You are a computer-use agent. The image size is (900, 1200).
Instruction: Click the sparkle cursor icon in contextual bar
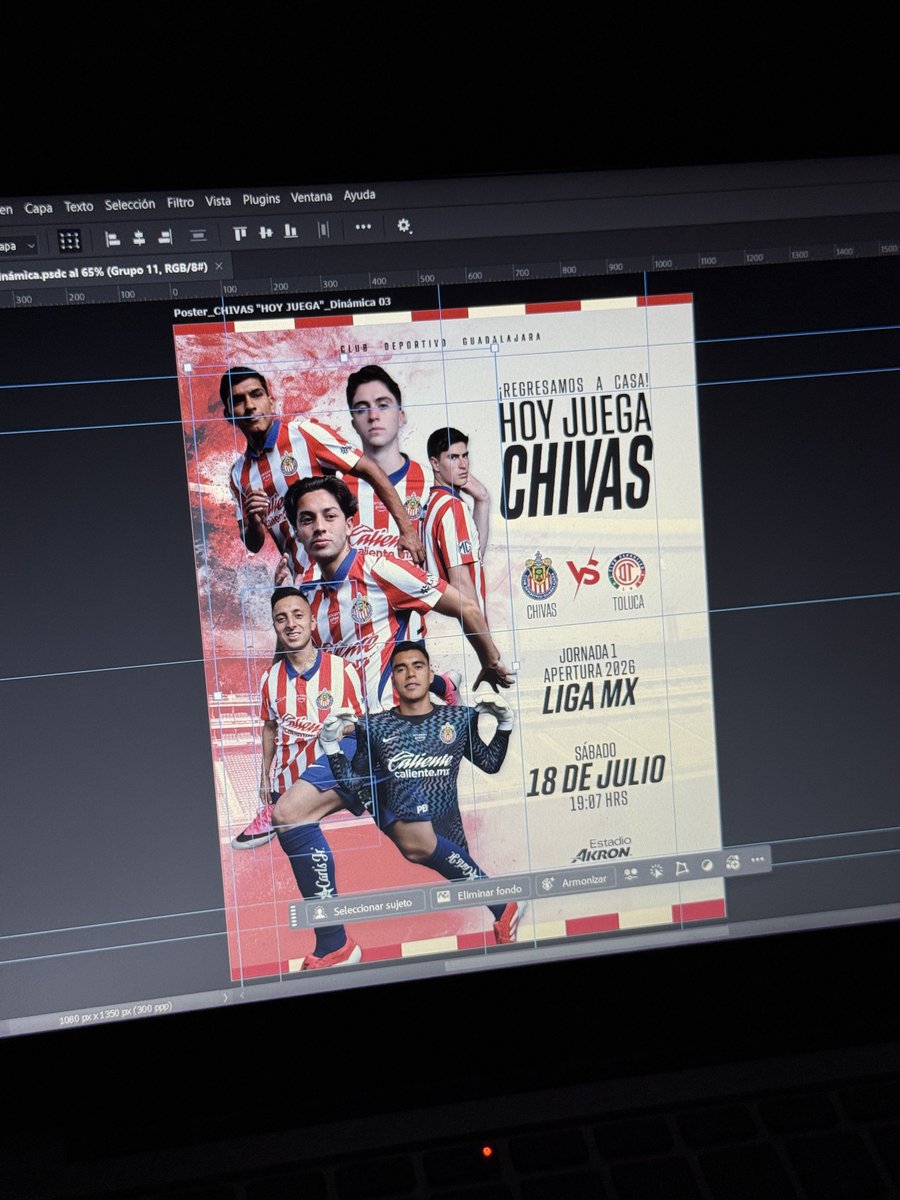pyautogui.click(x=656, y=870)
